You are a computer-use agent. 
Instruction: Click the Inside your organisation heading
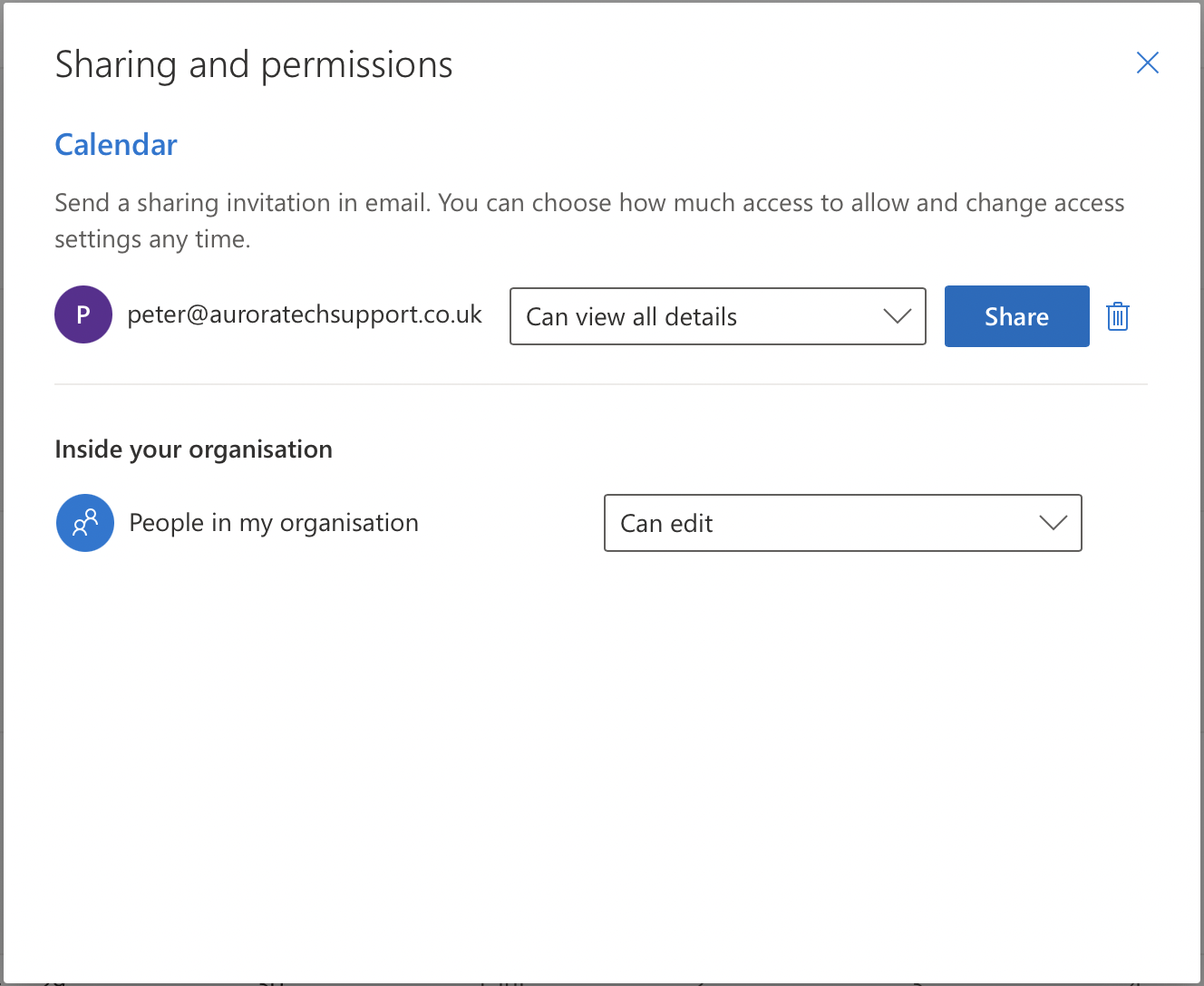[193, 449]
